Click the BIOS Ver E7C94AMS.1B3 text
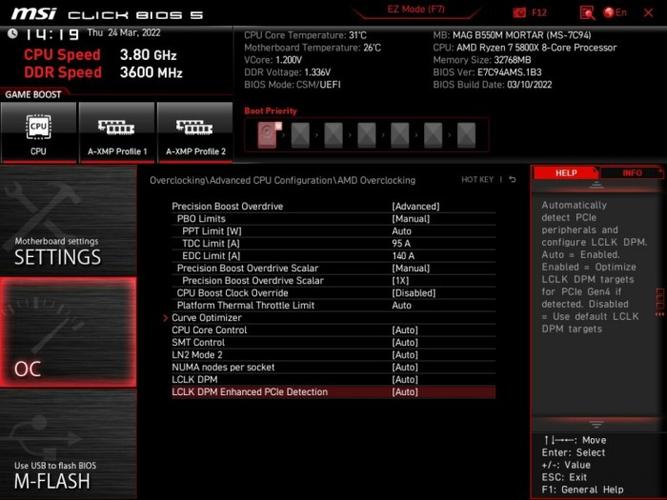 [x=487, y=72]
